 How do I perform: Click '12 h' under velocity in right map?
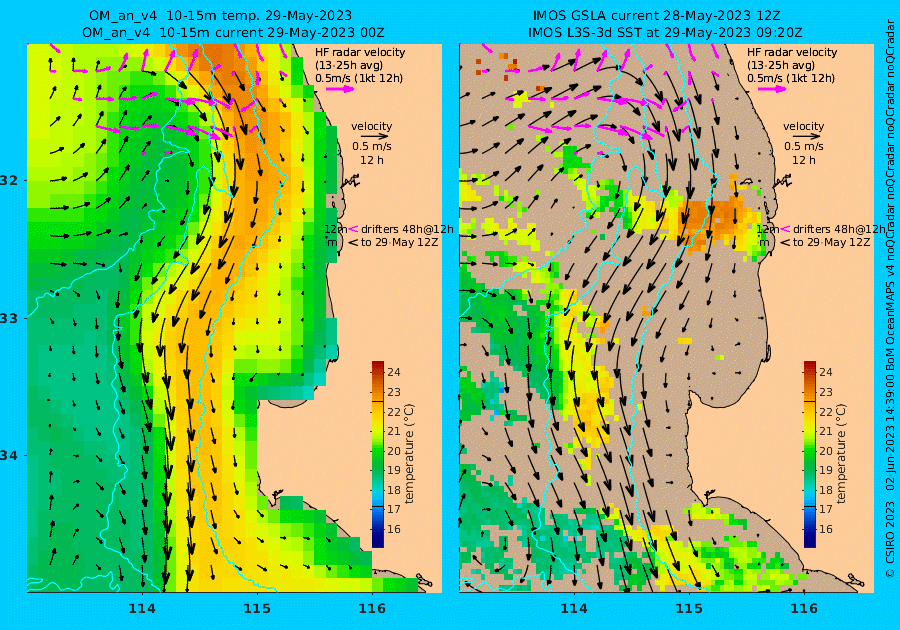804,160
